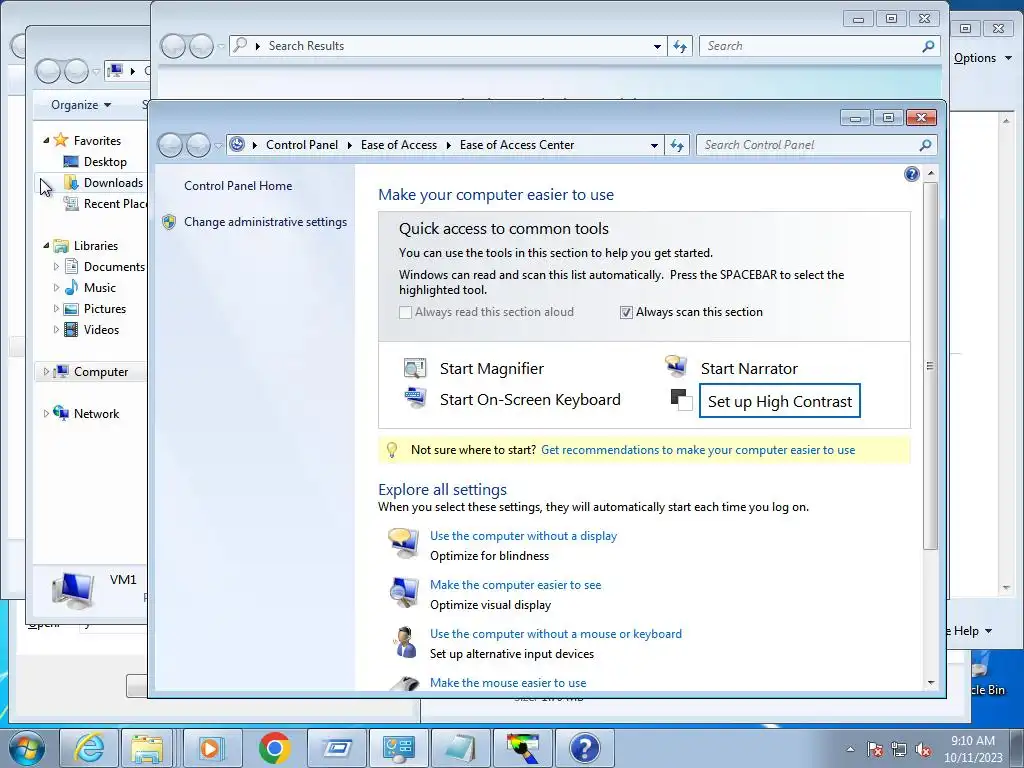Go forward in the Ease of Access window
The height and width of the screenshot is (768, 1024).
pyautogui.click(x=199, y=145)
